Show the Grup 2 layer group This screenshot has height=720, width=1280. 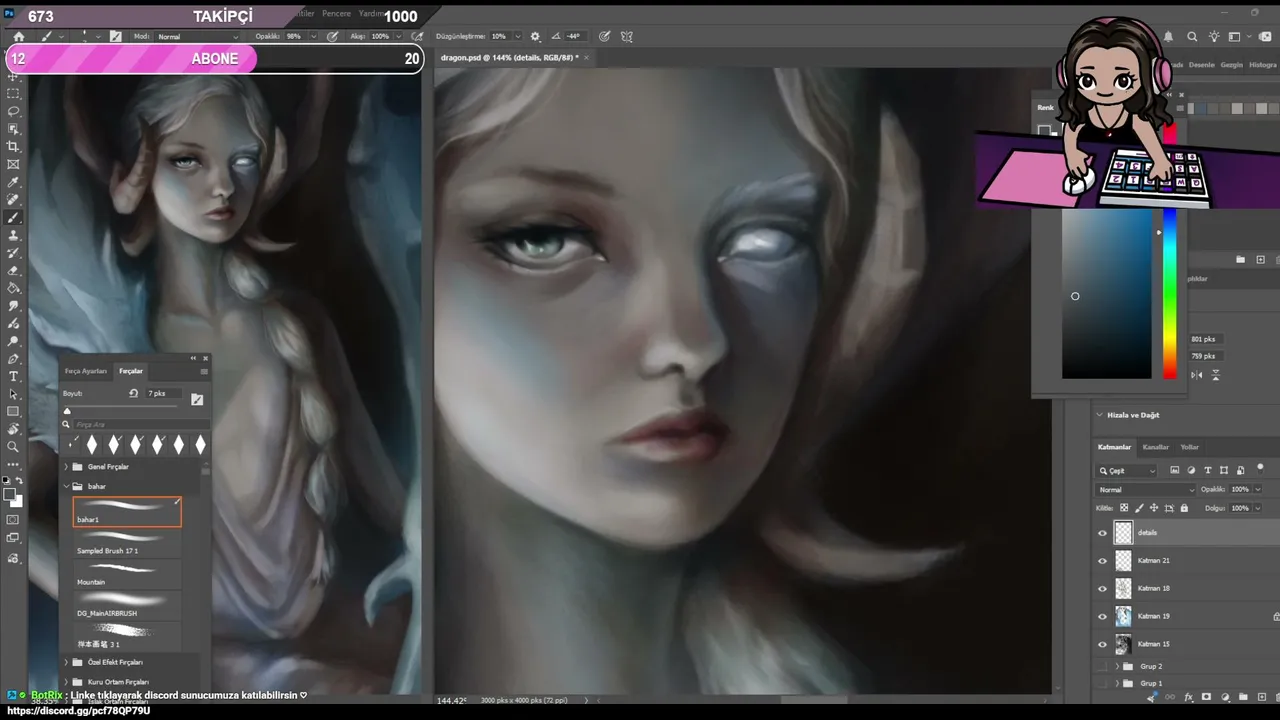pyautogui.click(x=1103, y=666)
